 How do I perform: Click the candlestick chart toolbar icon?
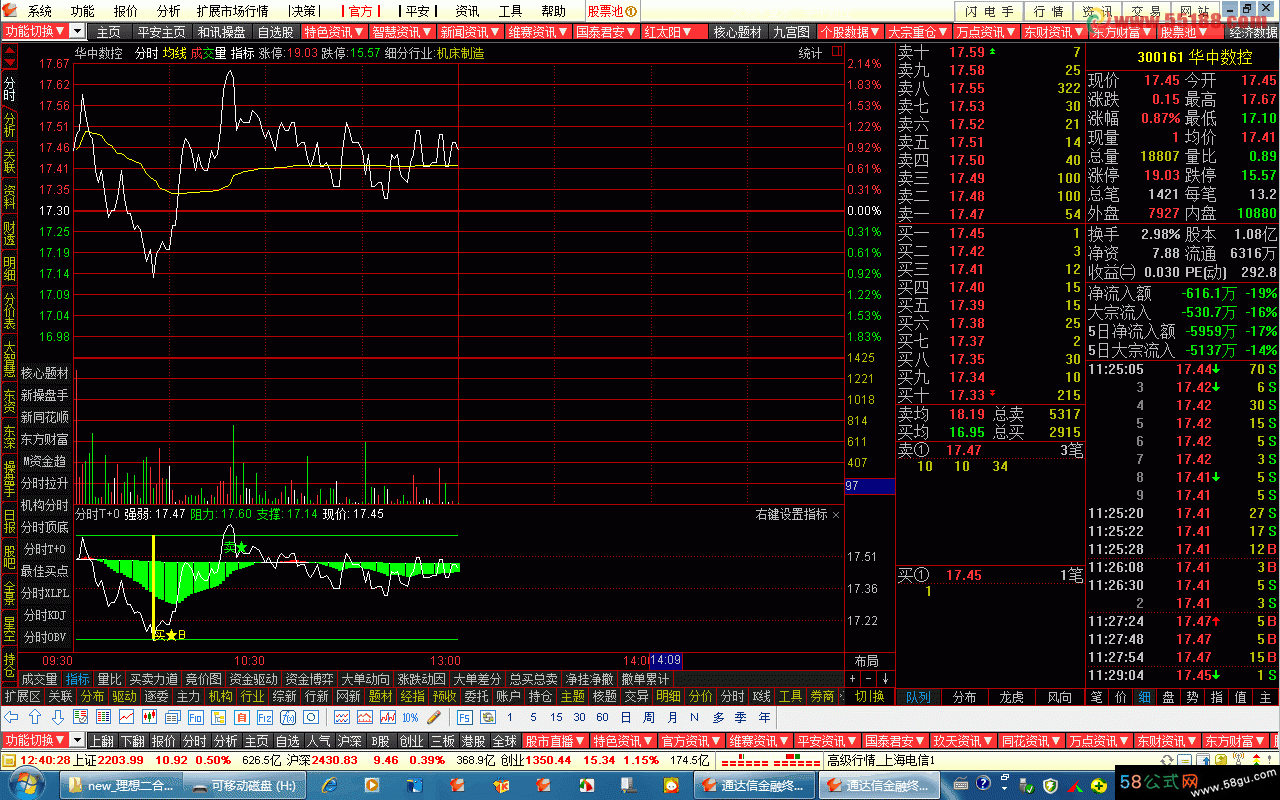(x=149, y=717)
